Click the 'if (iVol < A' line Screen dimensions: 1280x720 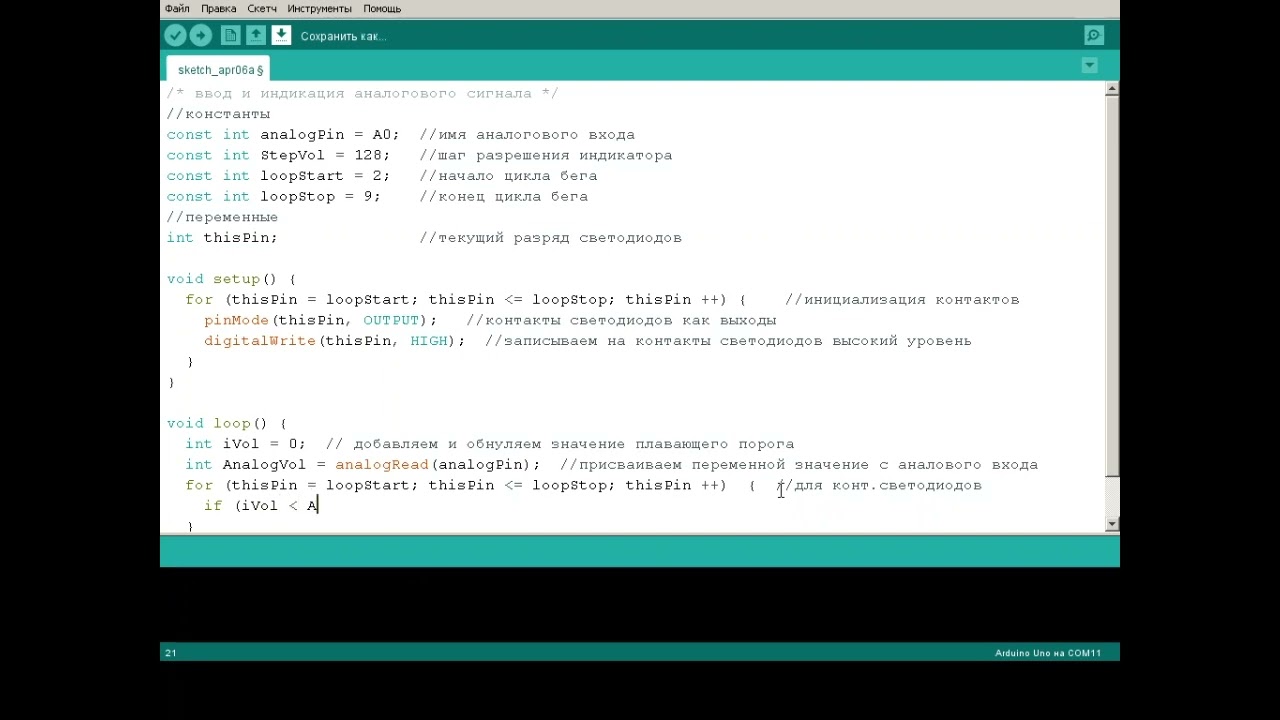(261, 506)
